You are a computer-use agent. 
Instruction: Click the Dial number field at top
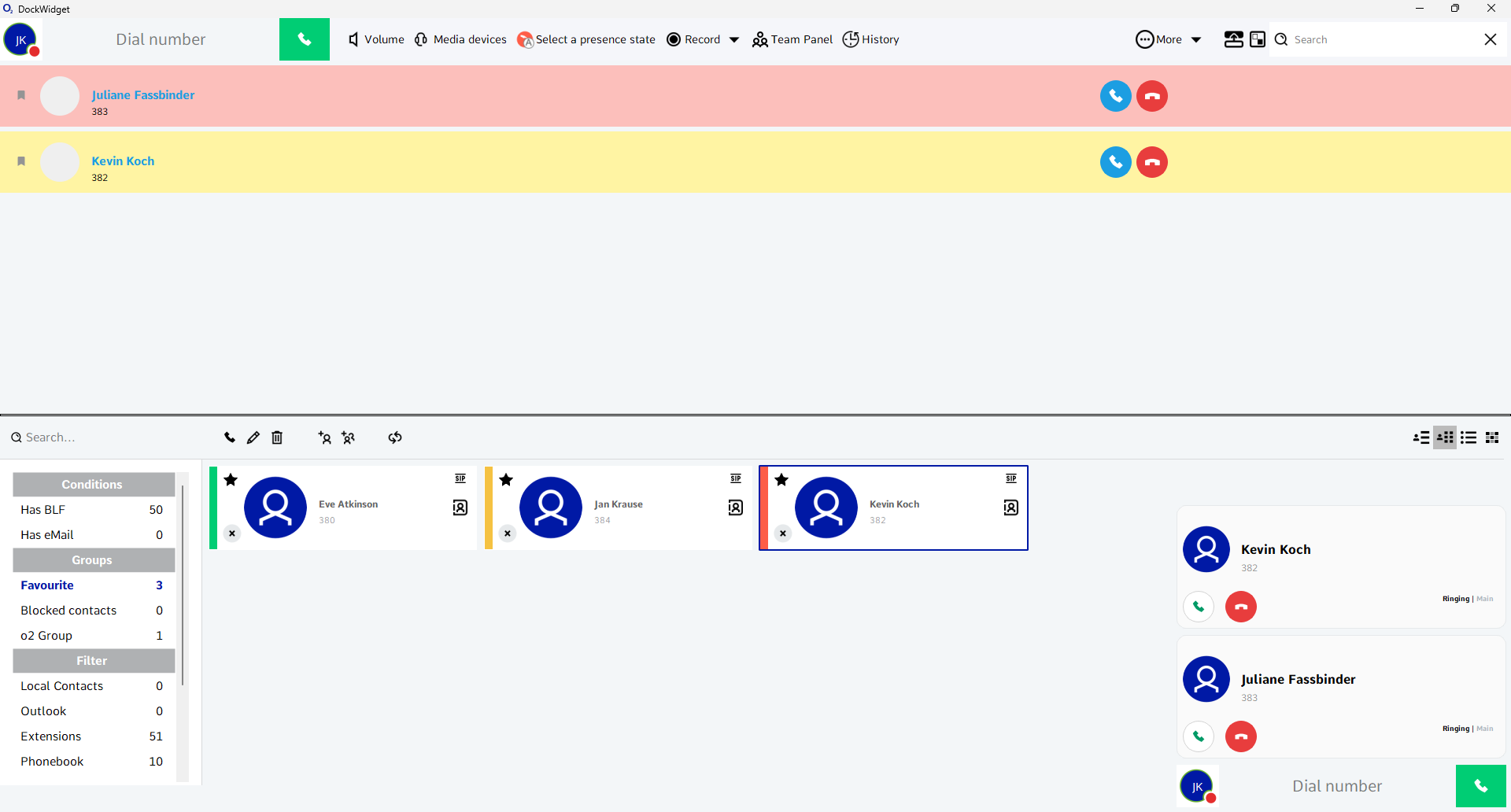[x=161, y=39]
